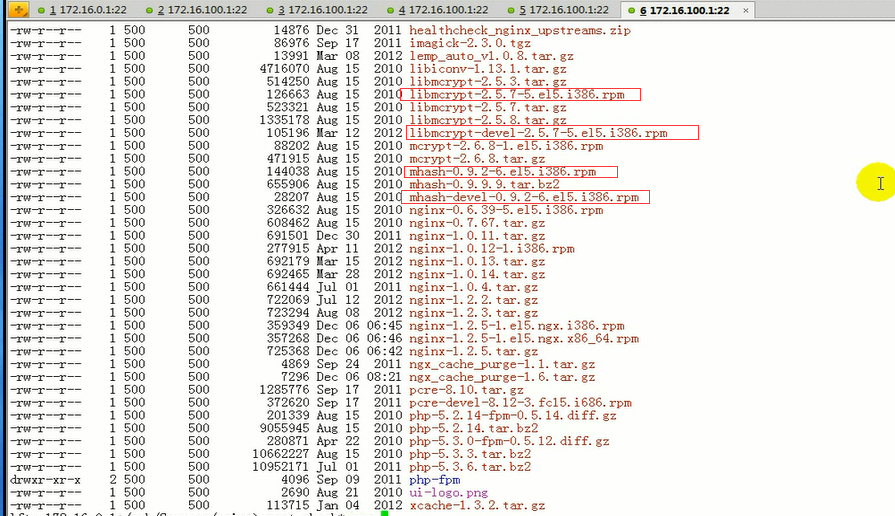Click filename nginx-1.2.2.tar.gz
Screen dimensions: 895x516
[x=473, y=300]
